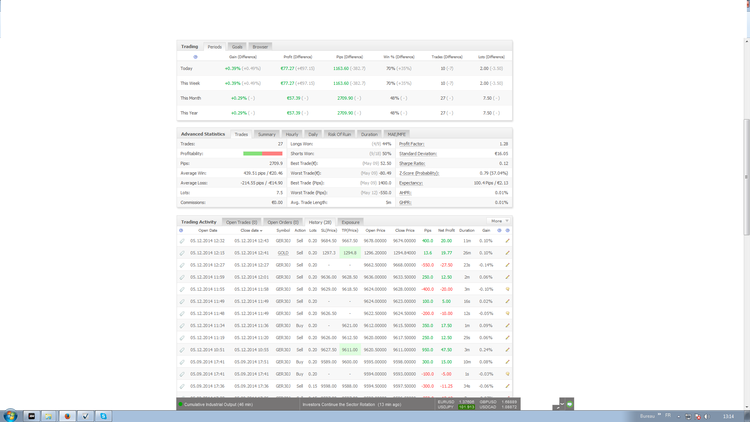Open the Duration statistics tab
Image resolution: width=750 pixels, height=422 pixels.
tap(369, 134)
